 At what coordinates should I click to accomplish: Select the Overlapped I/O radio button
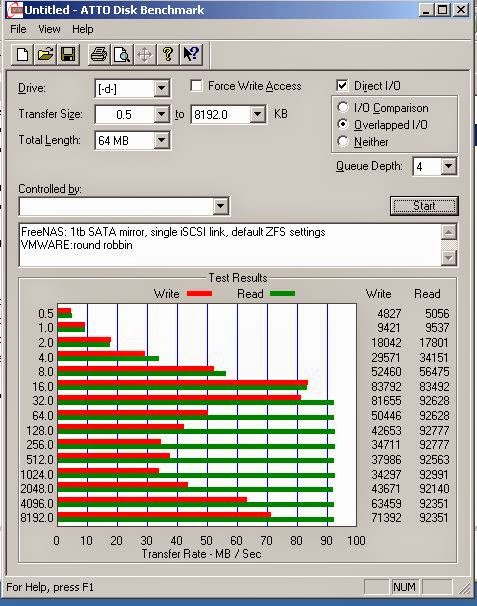click(x=342, y=124)
